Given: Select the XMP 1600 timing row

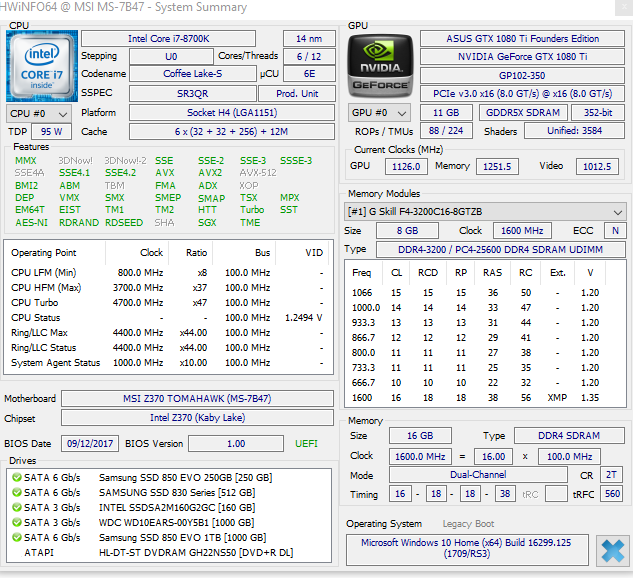Looking at the screenshot, I should tap(484, 398).
